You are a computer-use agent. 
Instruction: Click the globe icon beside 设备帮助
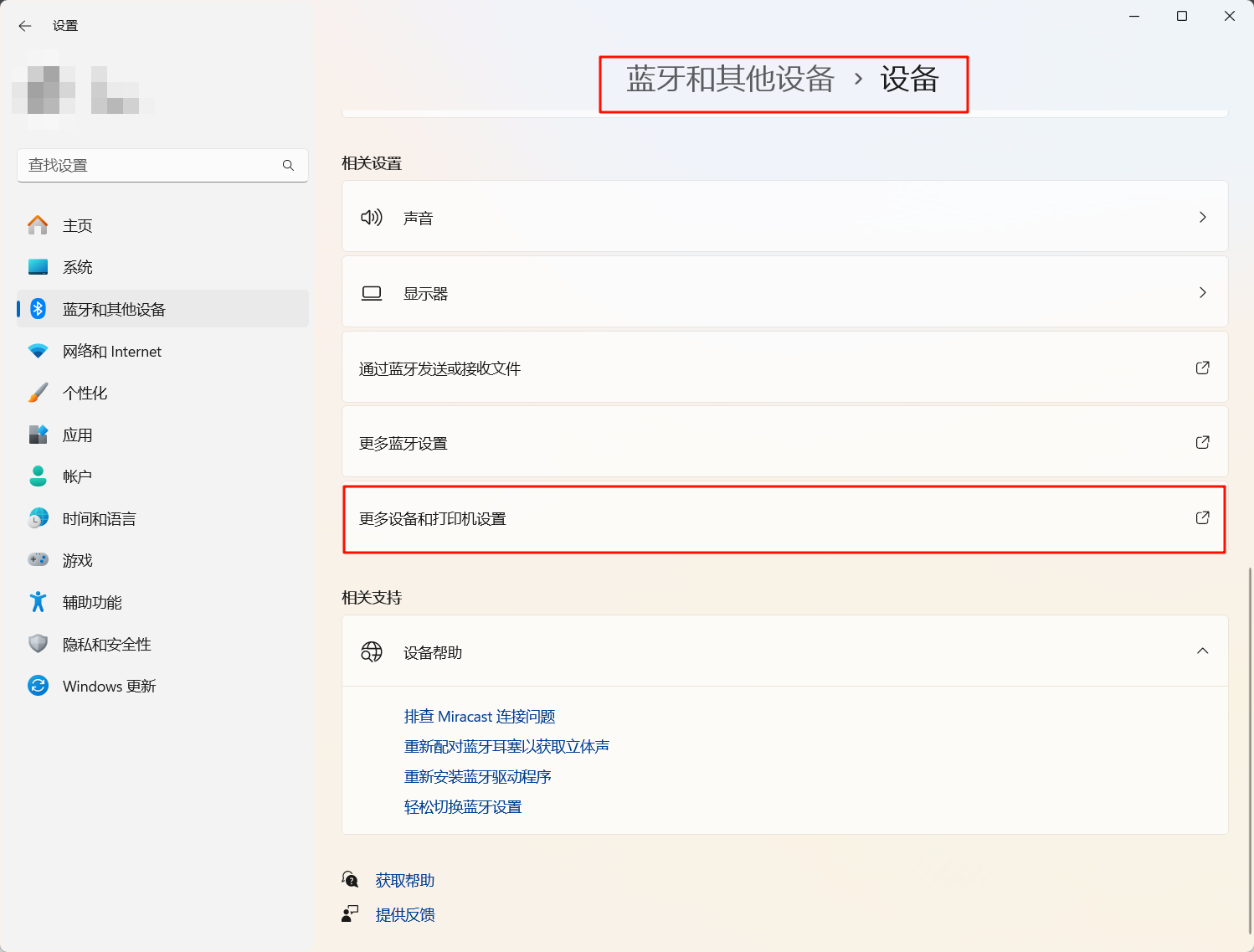[371, 651]
